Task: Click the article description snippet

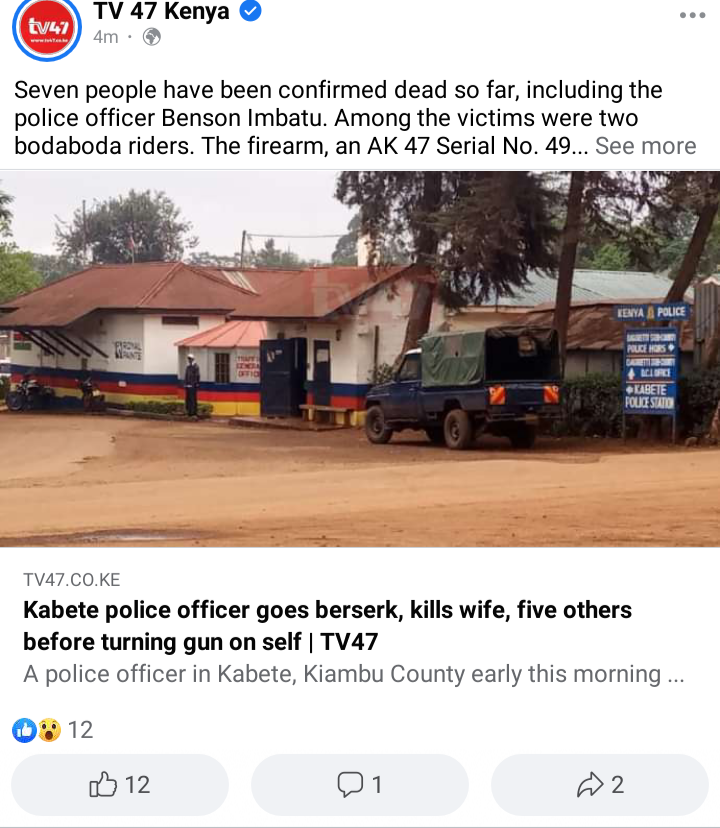Action: (x=353, y=674)
